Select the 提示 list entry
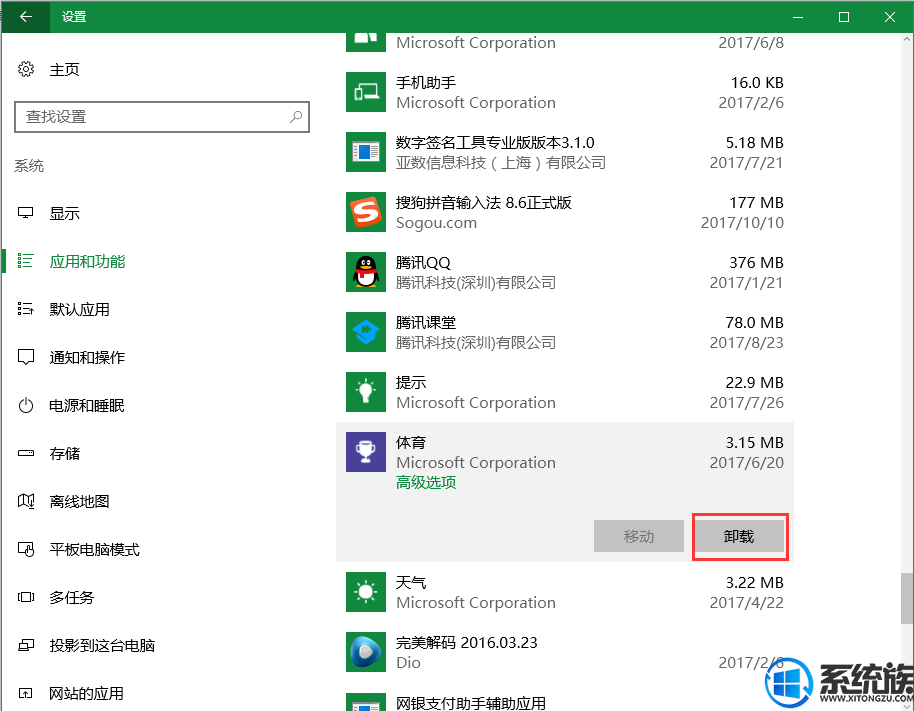This screenshot has height=711, width=914. (565, 392)
